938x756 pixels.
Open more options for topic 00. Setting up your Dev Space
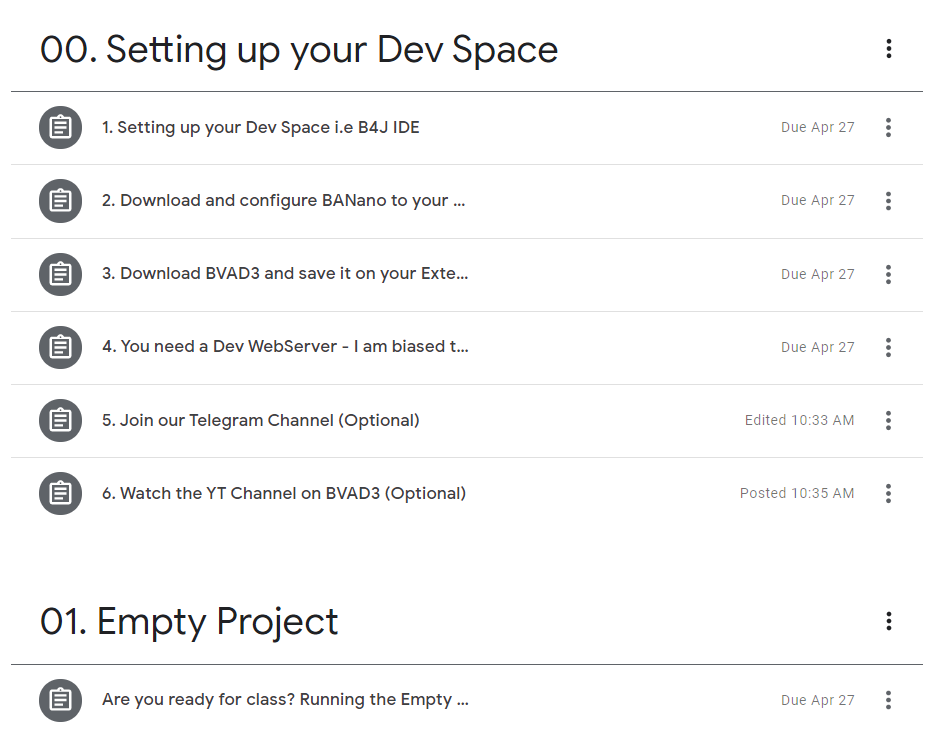click(888, 49)
